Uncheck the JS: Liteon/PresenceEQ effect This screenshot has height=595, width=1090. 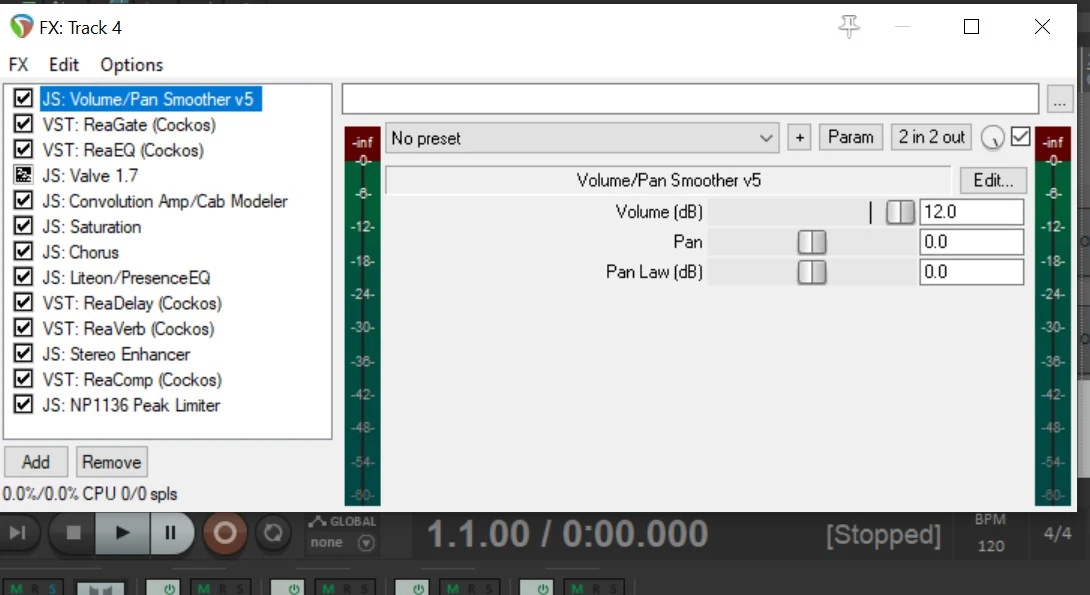23,277
